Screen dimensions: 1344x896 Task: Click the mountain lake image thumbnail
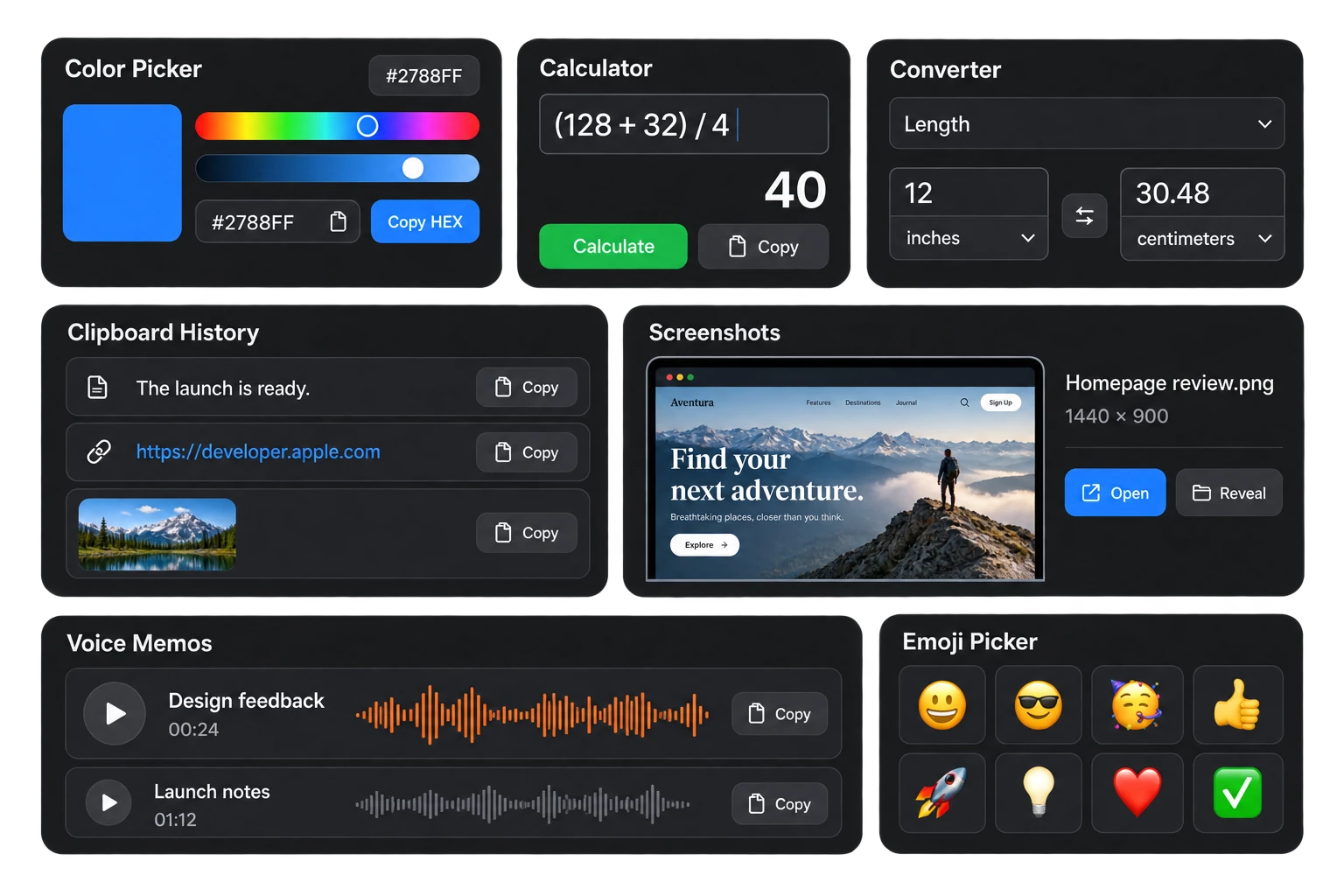pos(157,534)
